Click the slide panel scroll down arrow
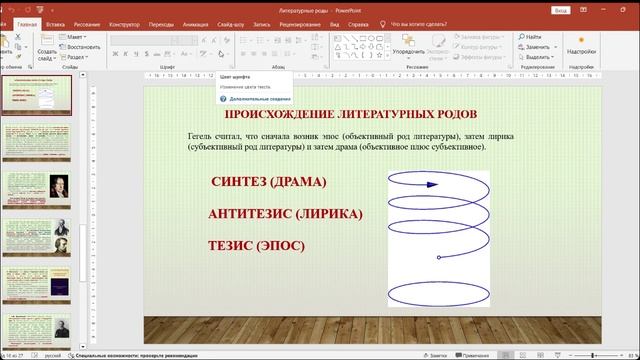Screen dimensions: 640x360 (x=83, y=347)
